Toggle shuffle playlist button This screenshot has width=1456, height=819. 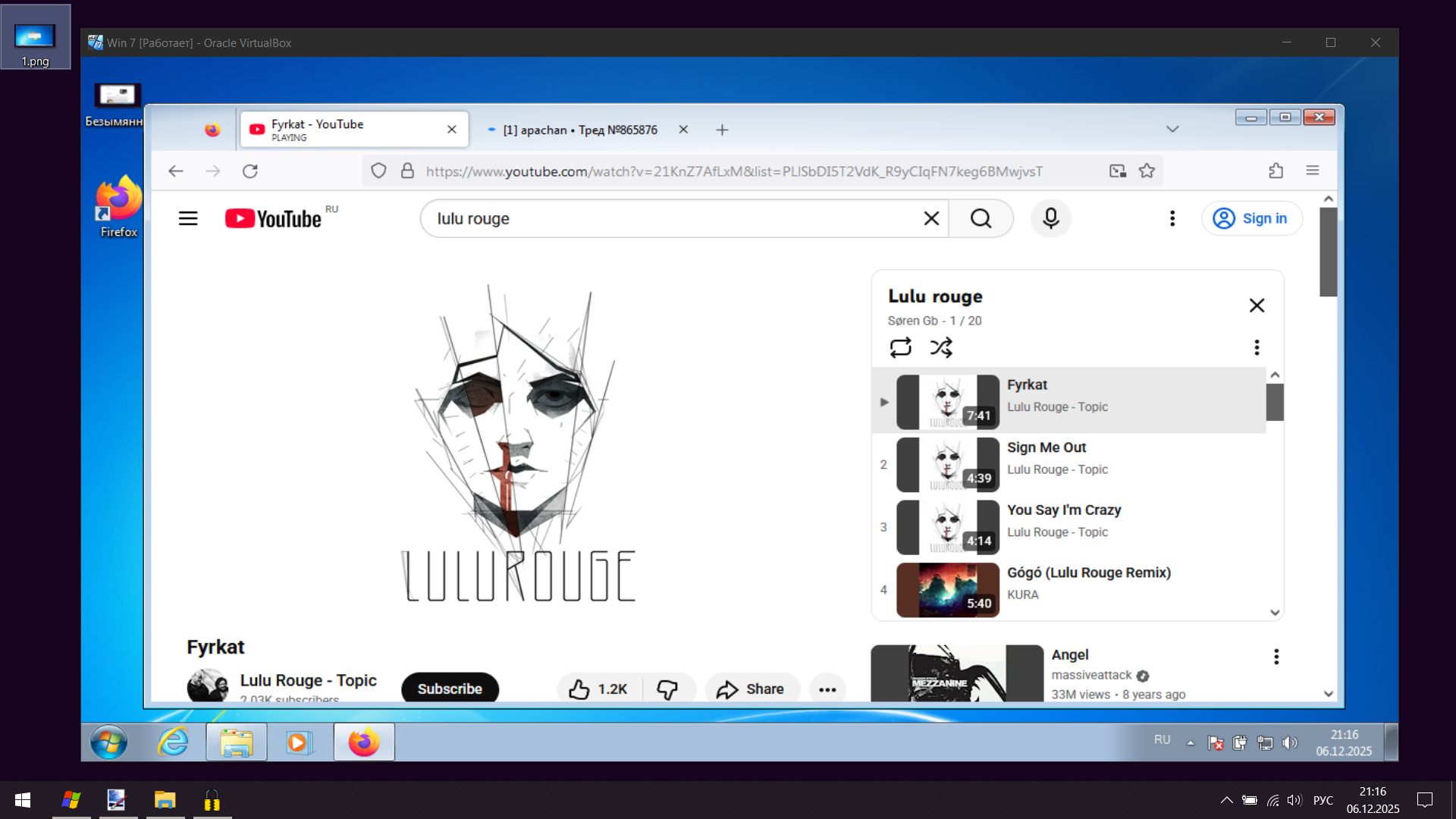[x=941, y=347]
